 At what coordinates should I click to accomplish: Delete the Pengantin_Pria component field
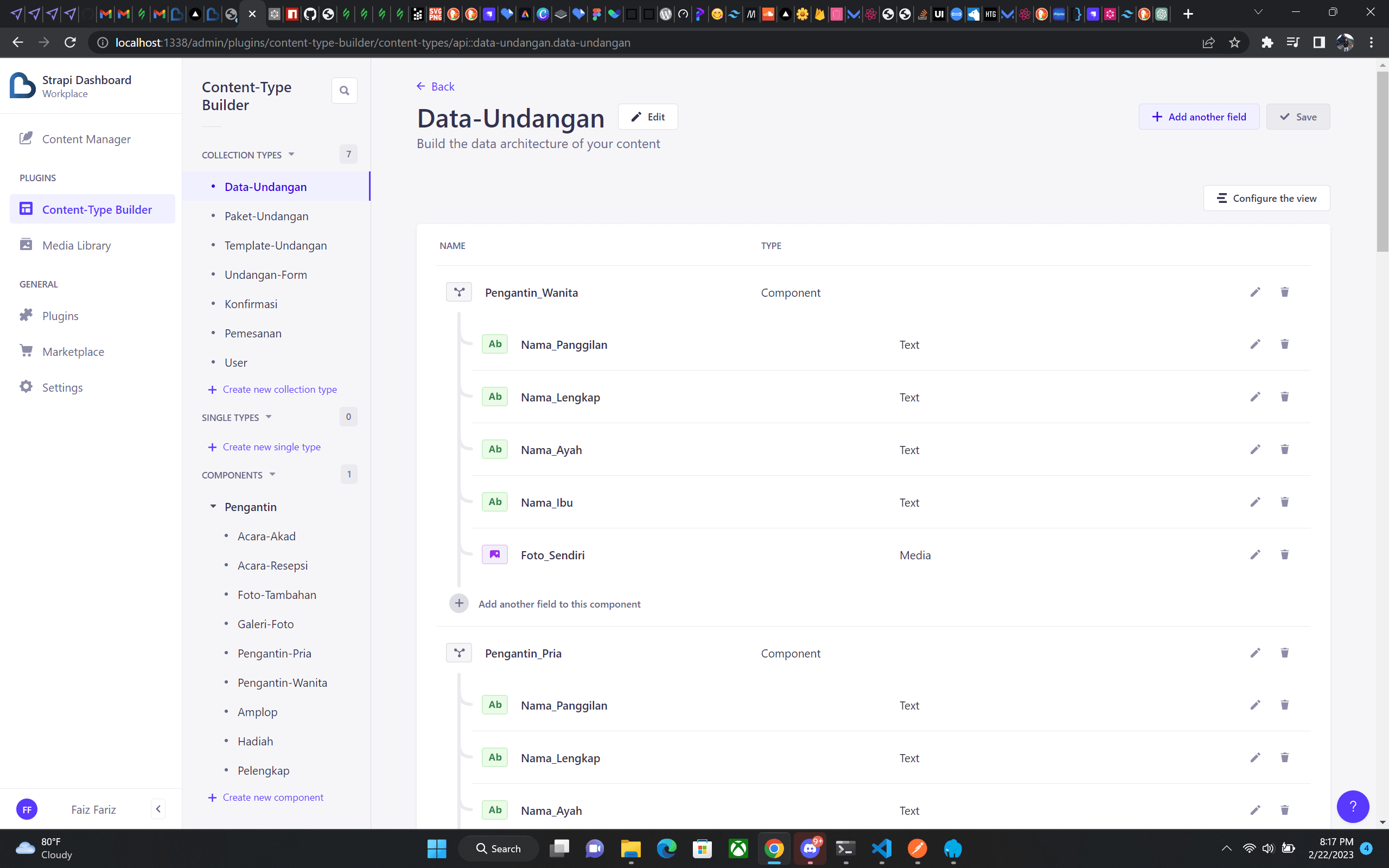(1284, 653)
